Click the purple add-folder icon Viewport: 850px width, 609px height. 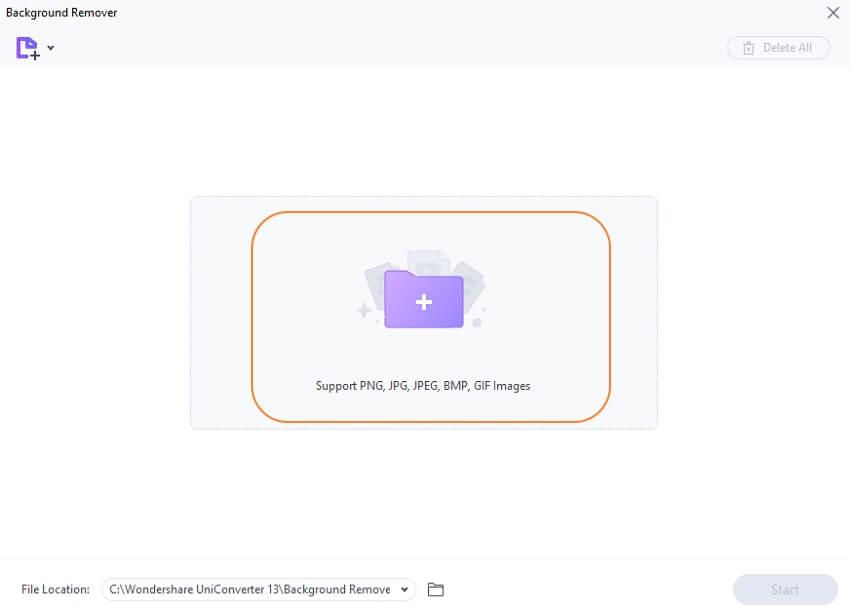(x=423, y=299)
